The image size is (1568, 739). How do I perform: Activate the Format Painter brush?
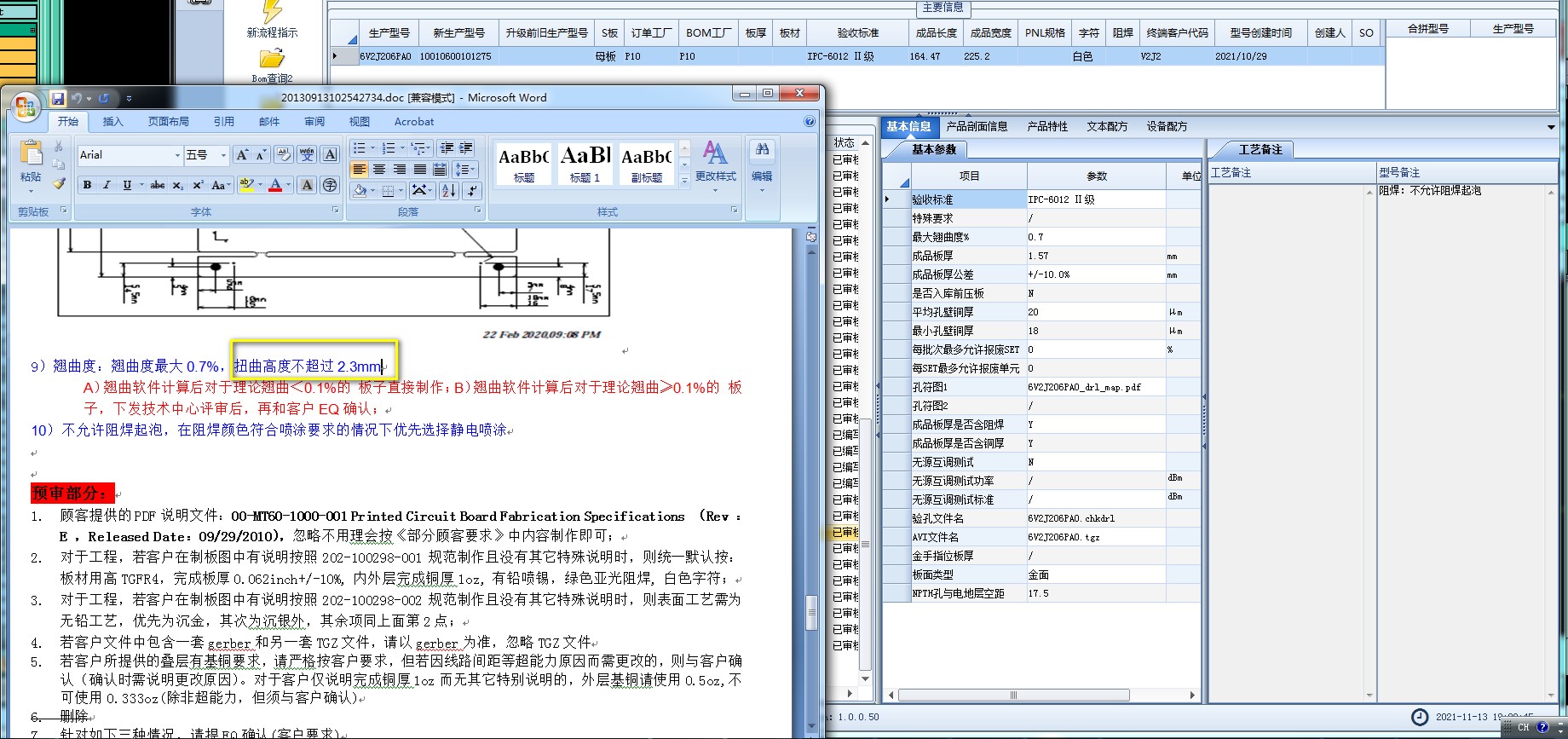tap(59, 182)
